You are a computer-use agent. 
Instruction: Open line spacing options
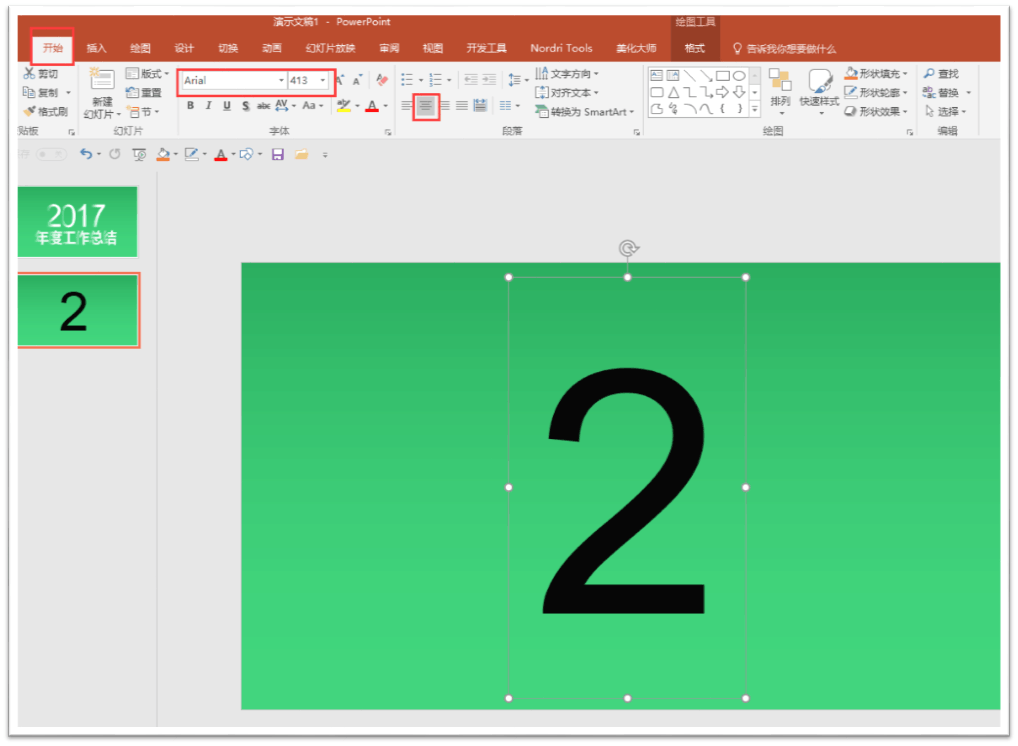pyautogui.click(x=517, y=81)
